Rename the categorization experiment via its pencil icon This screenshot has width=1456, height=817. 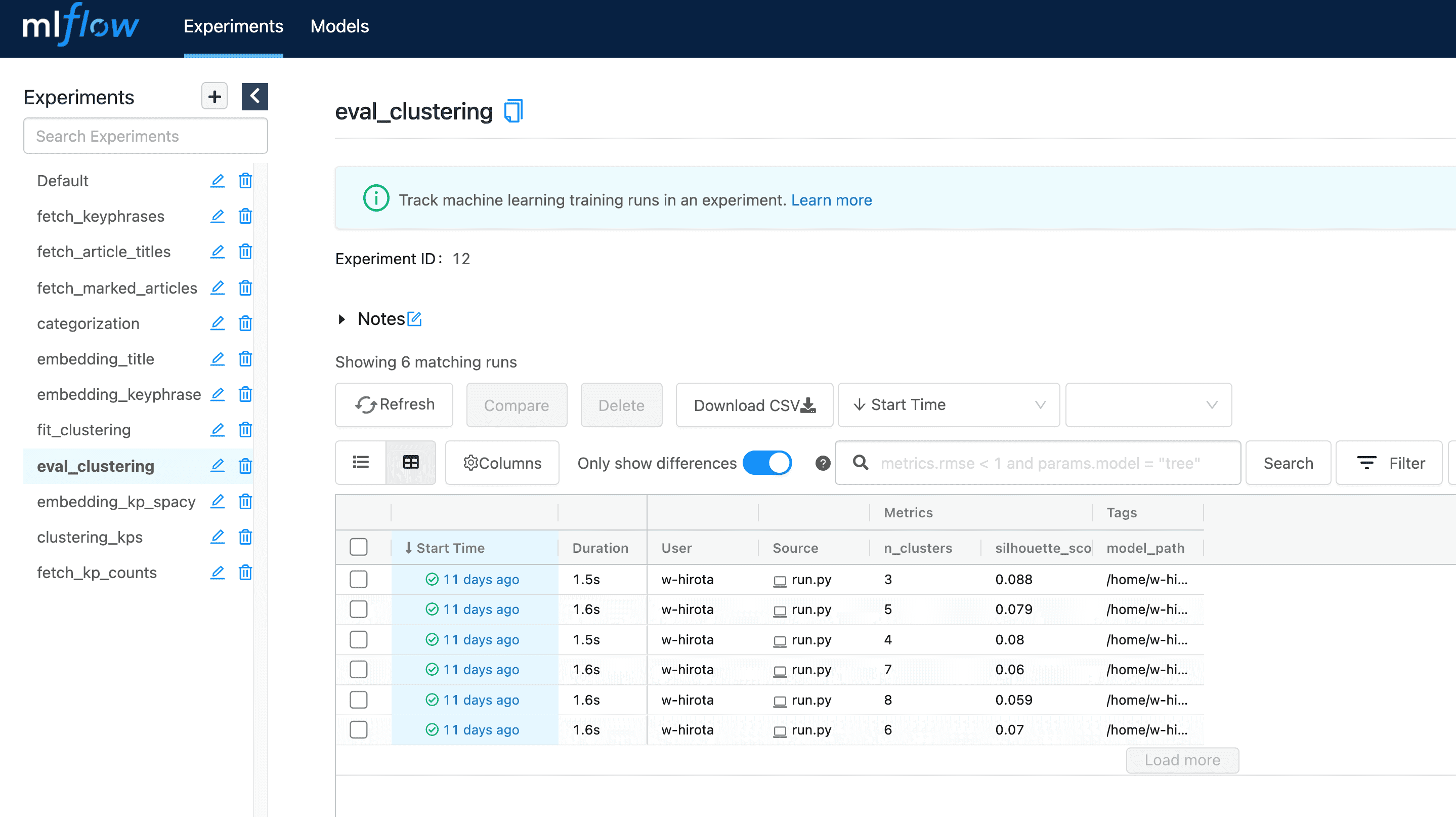tap(217, 323)
